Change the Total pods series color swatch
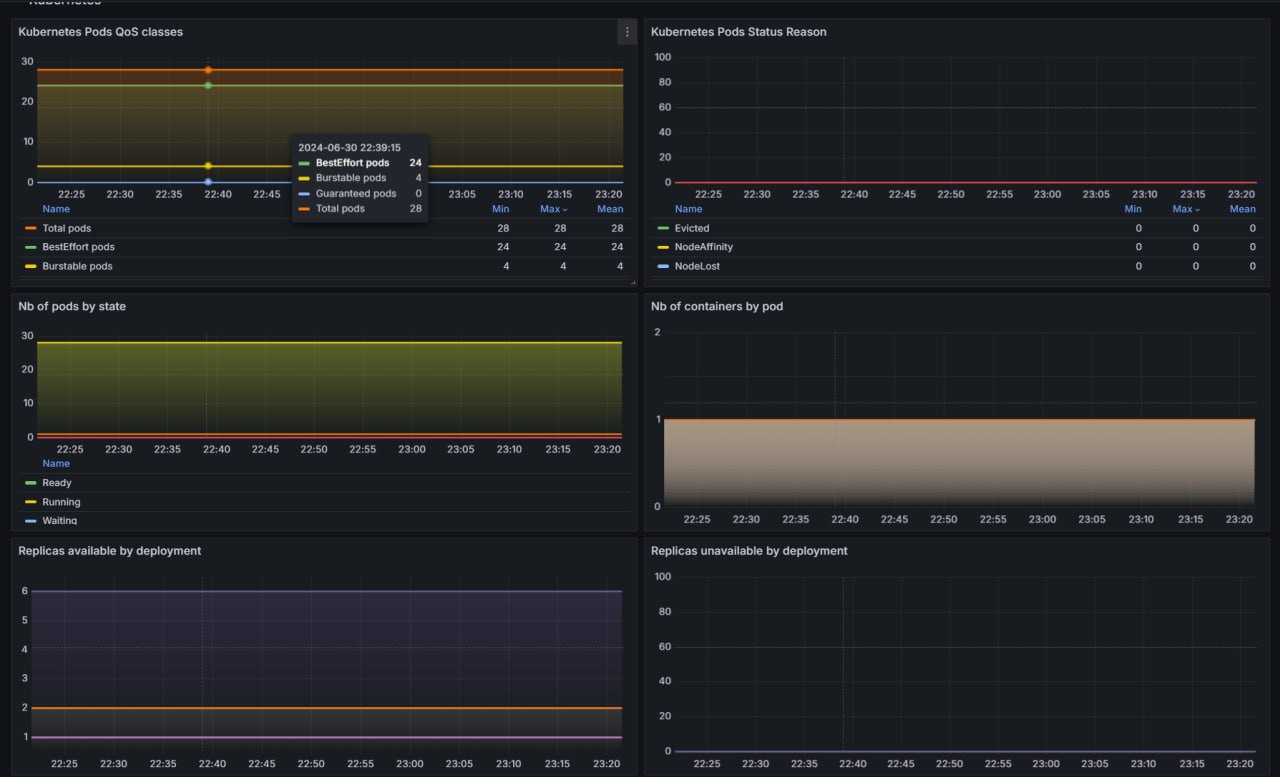This screenshot has height=777, width=1280. click(30, 228)
